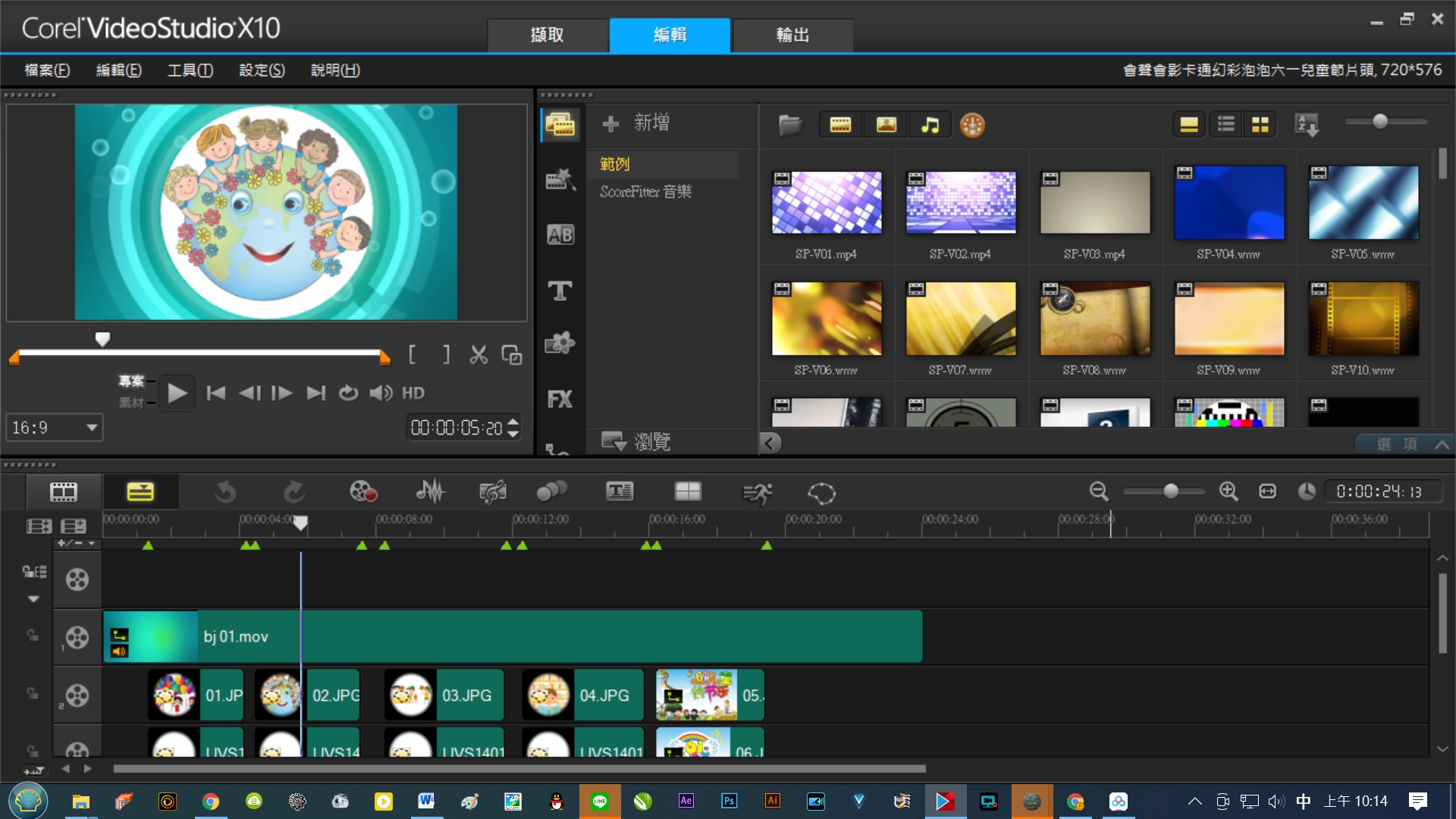Image resolution: width=1456 pixels, height=819 pixels.
Task: Step to the next frame
Action: click(x=282, y=393)
